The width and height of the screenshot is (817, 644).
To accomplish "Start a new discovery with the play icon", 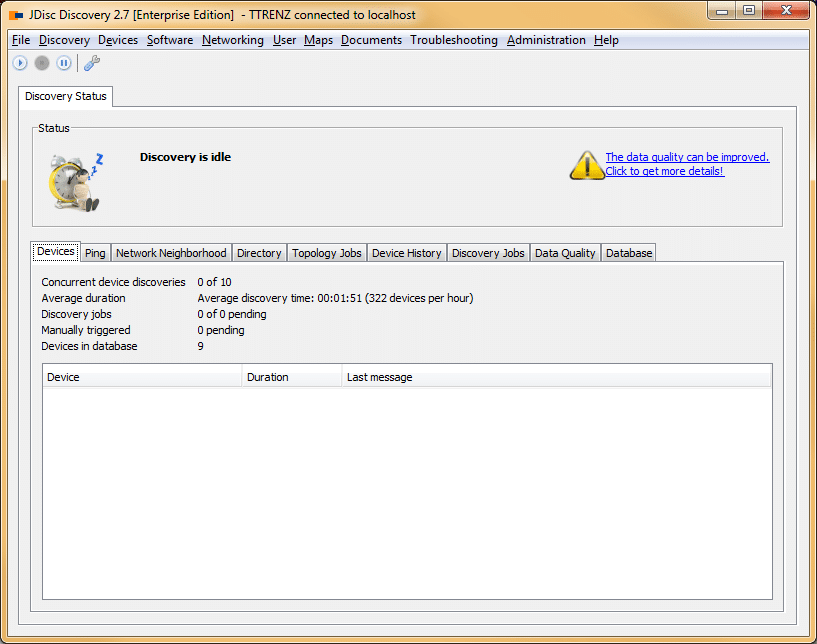I will tap(20, 63).
